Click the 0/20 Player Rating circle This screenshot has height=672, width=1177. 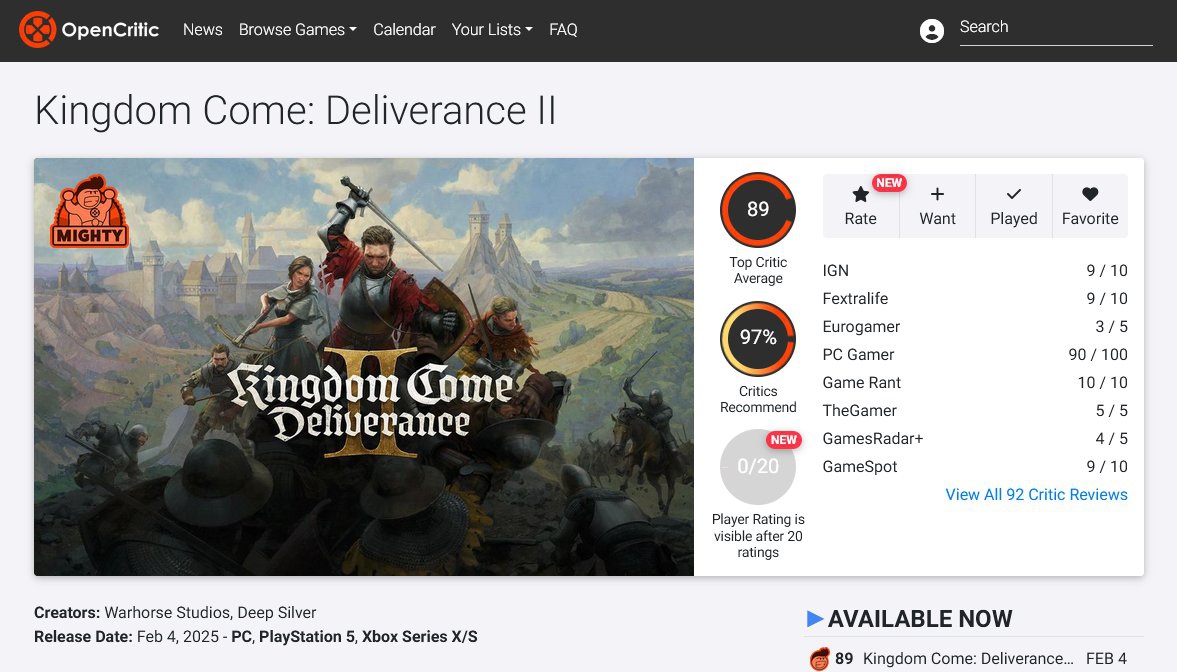[758, 467]
